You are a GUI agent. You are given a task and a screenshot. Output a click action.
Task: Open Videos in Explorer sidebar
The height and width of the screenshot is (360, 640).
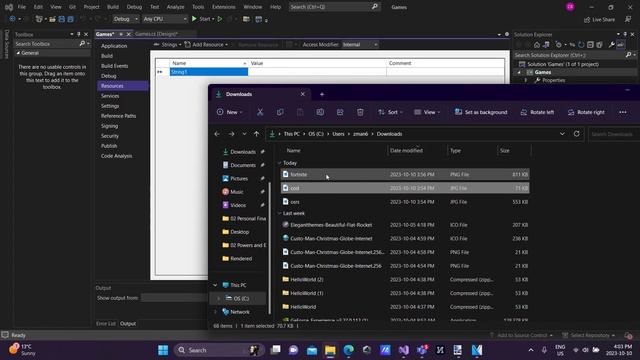point(238,205)
